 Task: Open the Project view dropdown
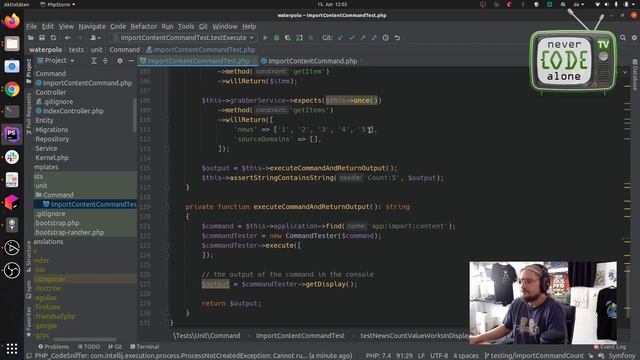coord(56,60)
